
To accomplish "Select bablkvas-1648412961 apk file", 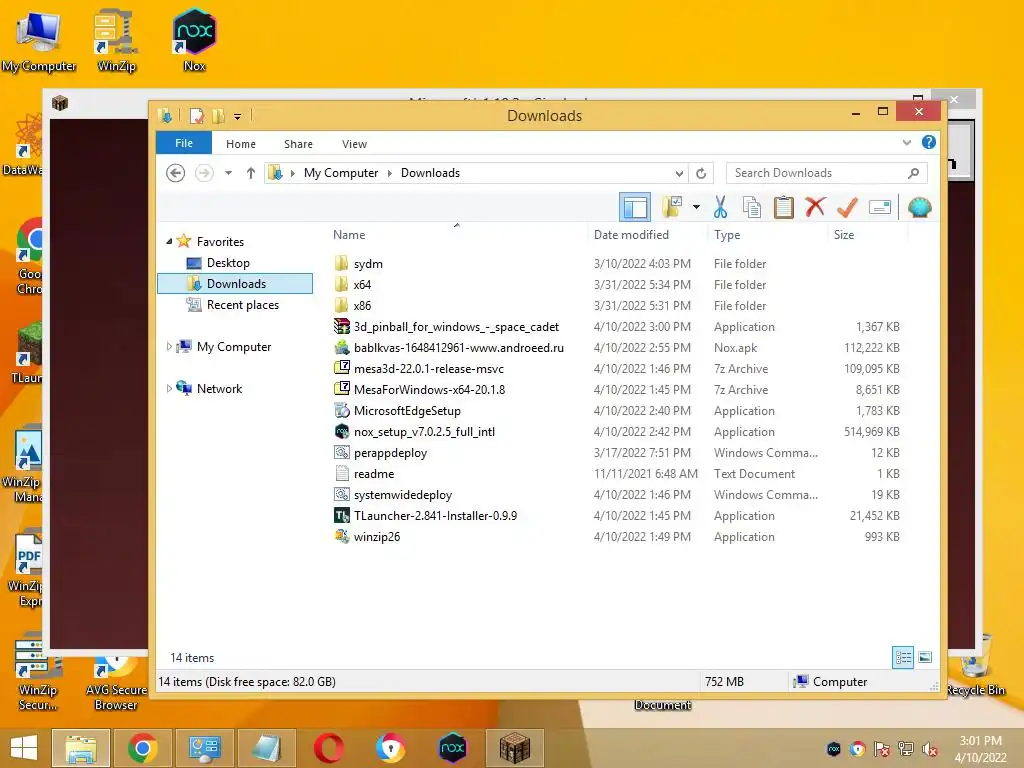I will pyautogui.click(x=458, y=347).
